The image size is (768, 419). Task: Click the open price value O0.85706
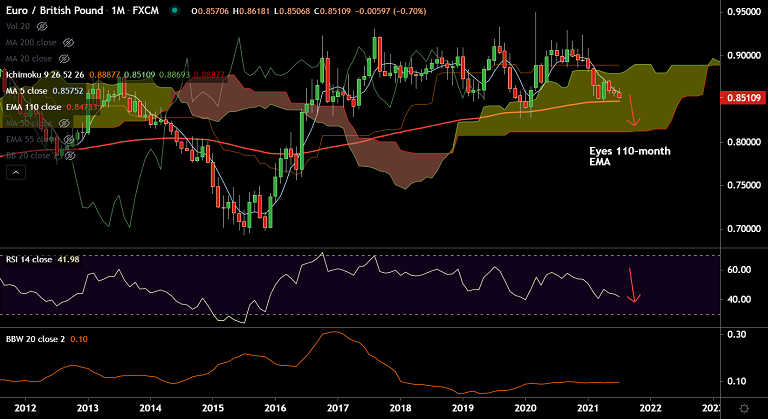210,11
